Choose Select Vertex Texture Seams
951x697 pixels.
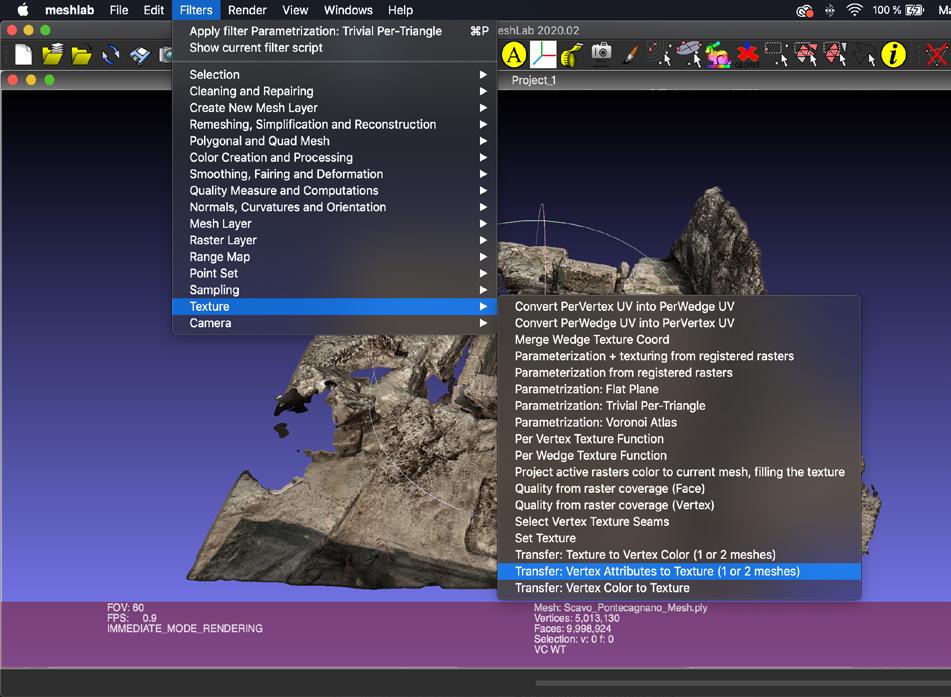tap(679, 522)
